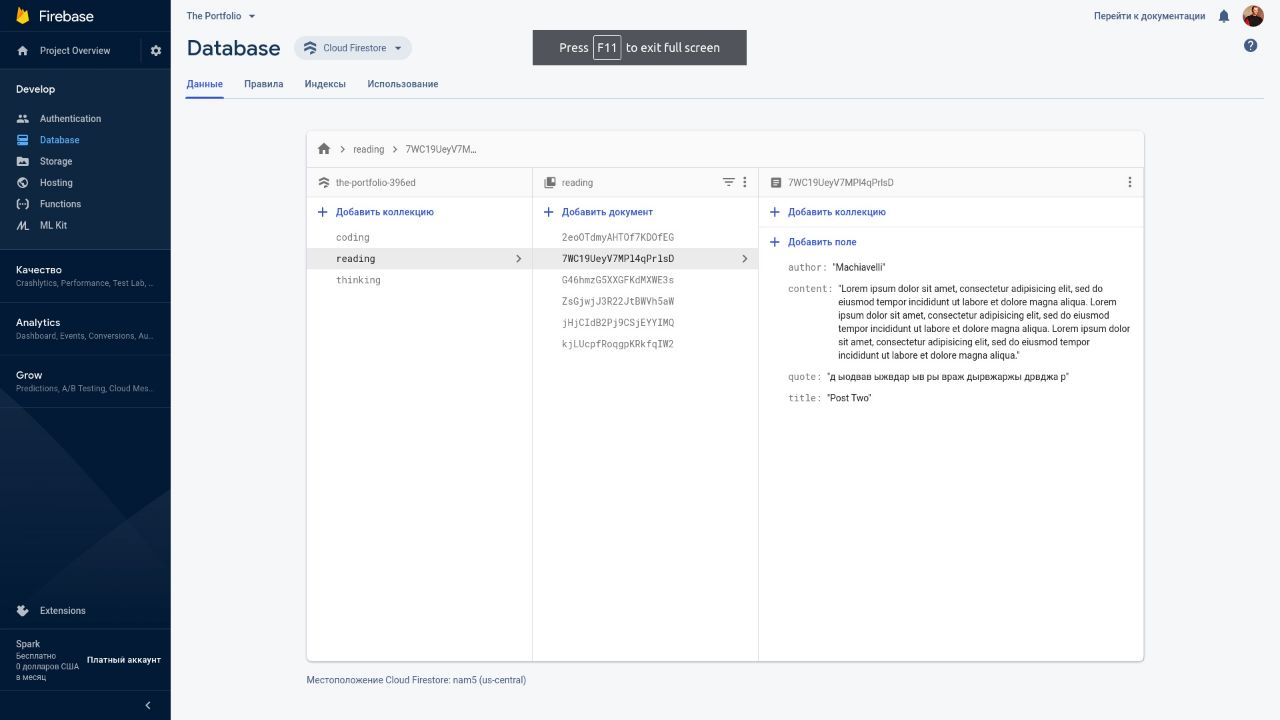
Task: Open the document panel three-dot menu
Action: tap(1130, 182)
